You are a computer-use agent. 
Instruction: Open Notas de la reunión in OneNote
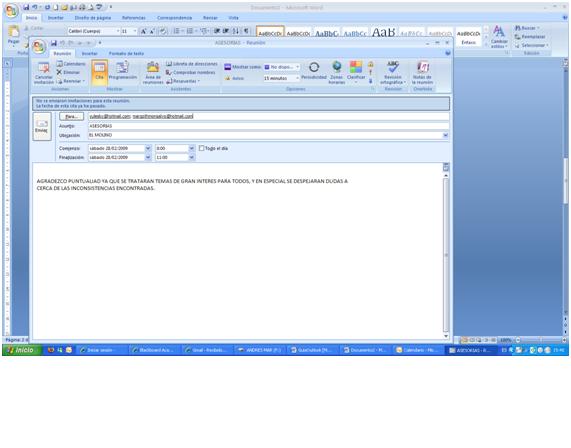(x=422, y=72)
